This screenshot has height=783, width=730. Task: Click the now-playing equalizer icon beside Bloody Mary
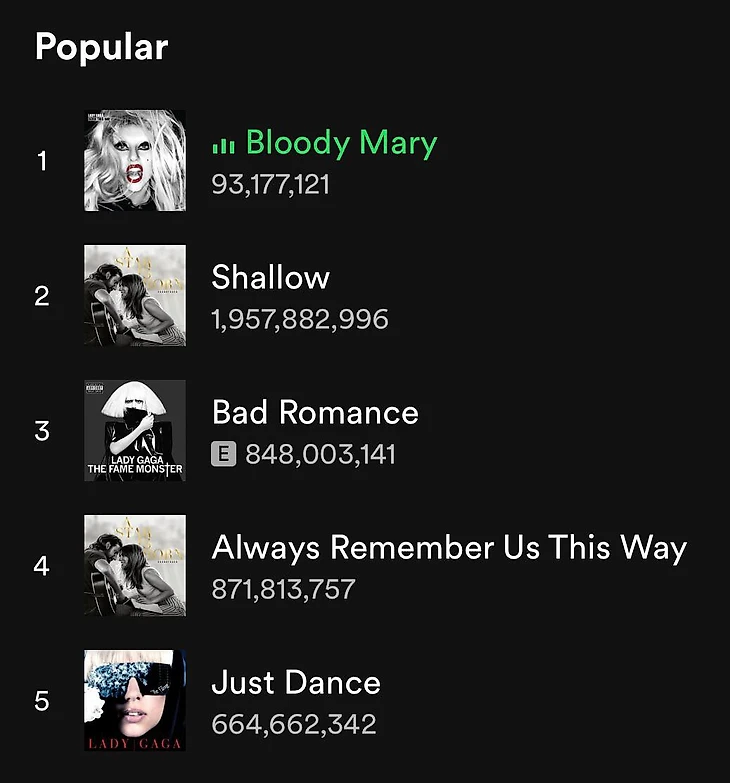[x=223, y=146]
